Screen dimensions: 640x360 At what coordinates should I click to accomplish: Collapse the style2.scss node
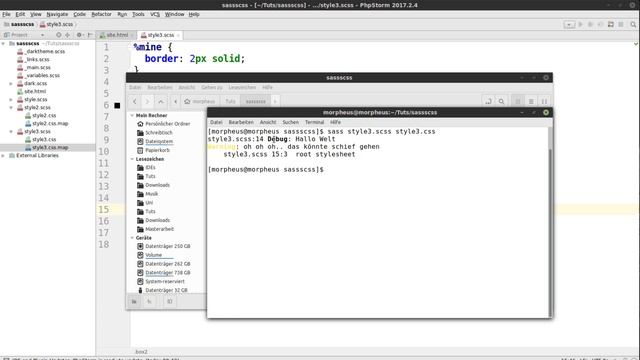pos(11,108)
